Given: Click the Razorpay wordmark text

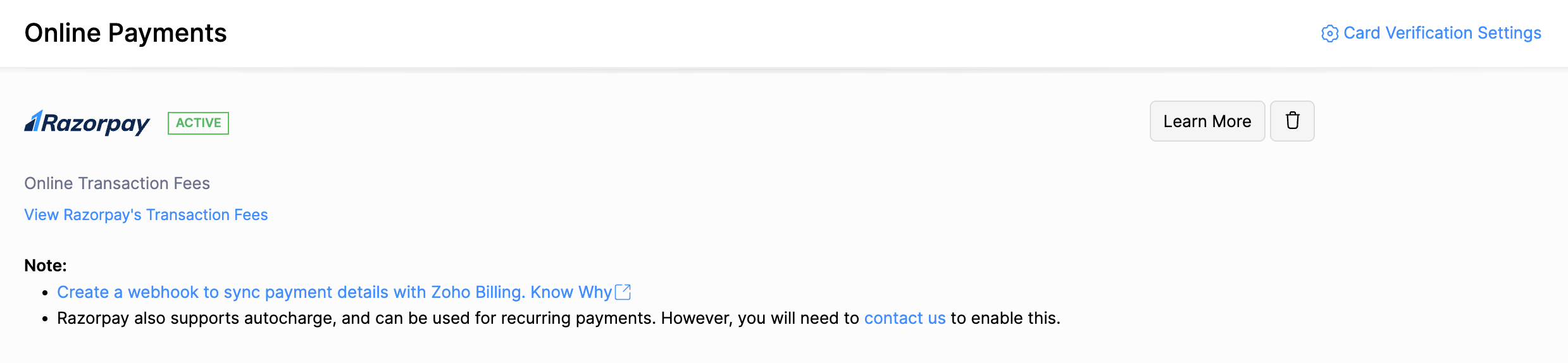Looking at the screenshot, I should point(96,123).
